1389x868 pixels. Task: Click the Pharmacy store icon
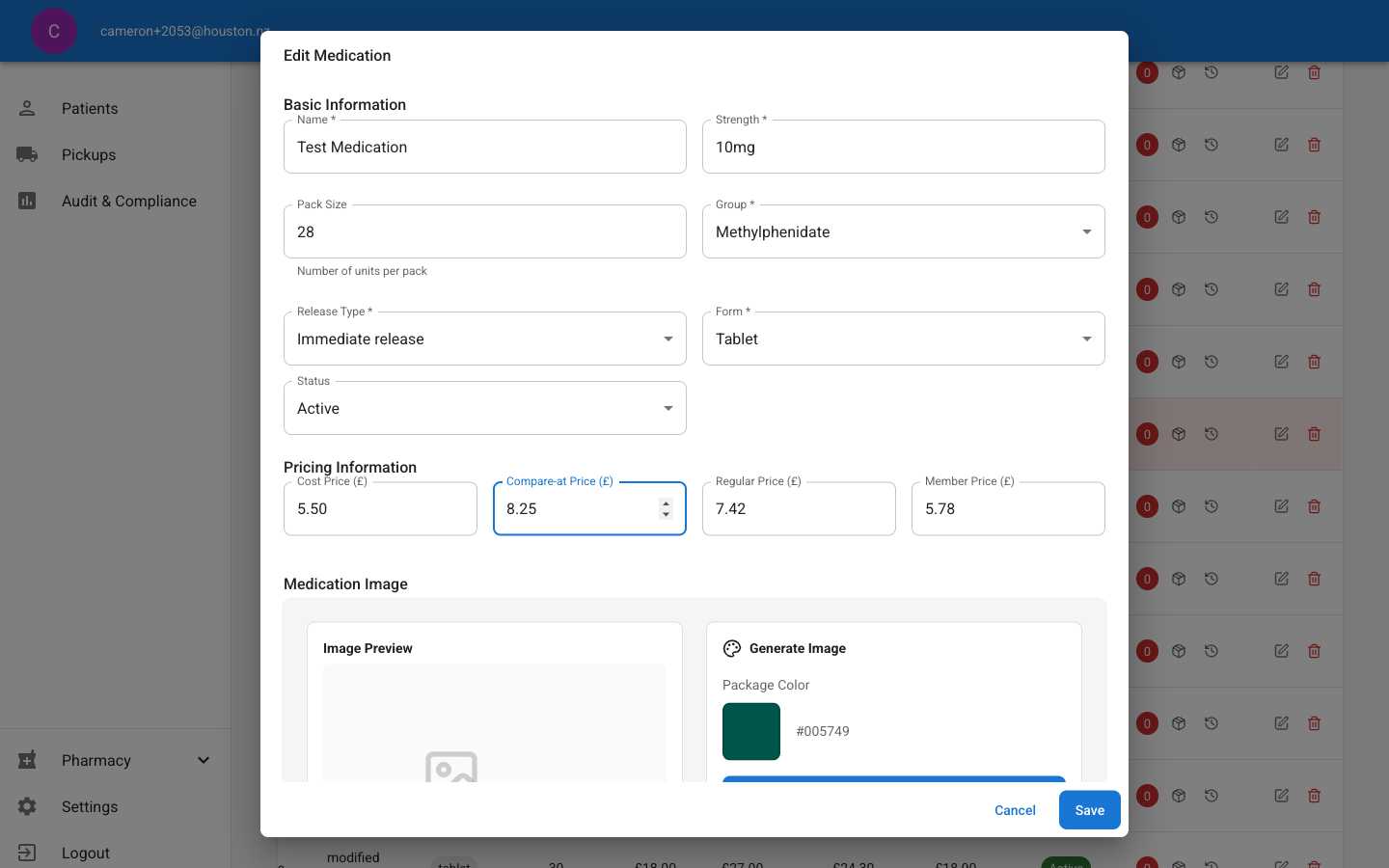tap(27, 760)
